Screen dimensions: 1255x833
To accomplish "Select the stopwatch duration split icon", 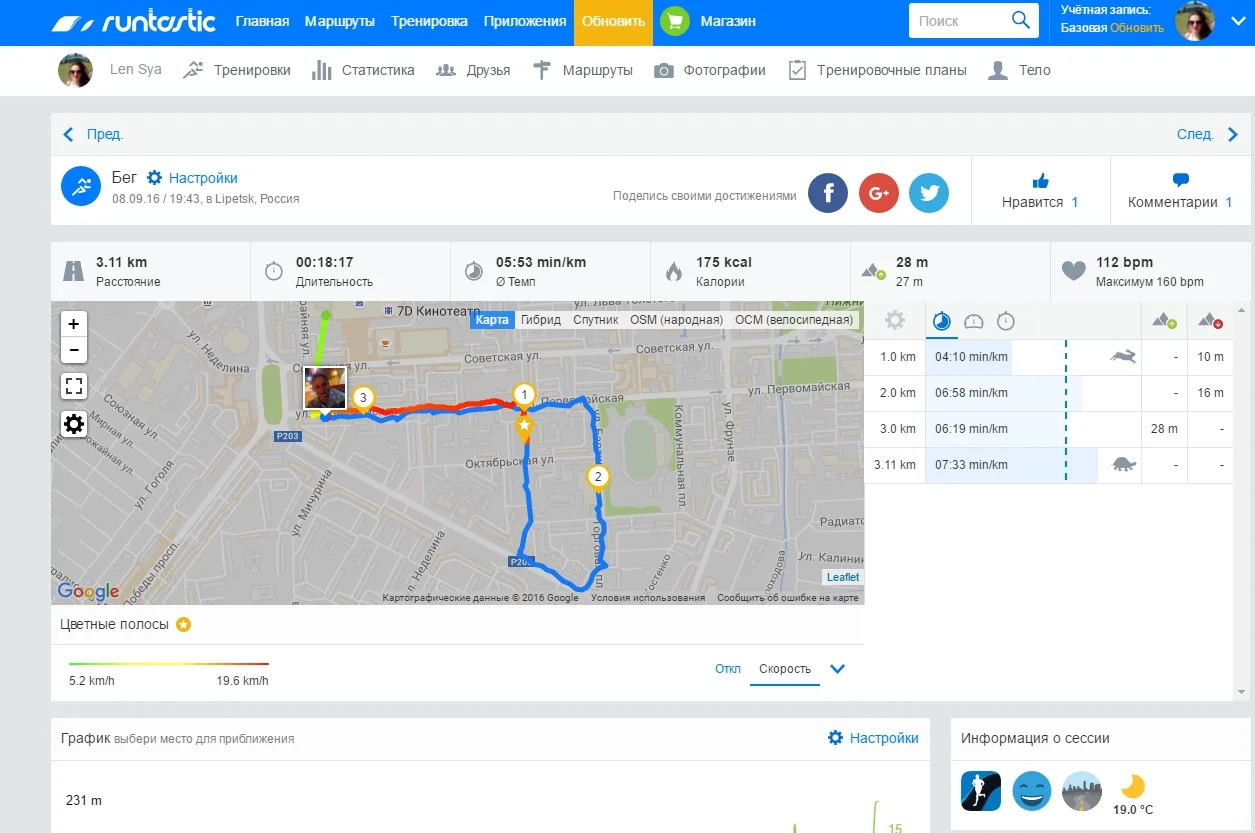I will (1006, 321).
